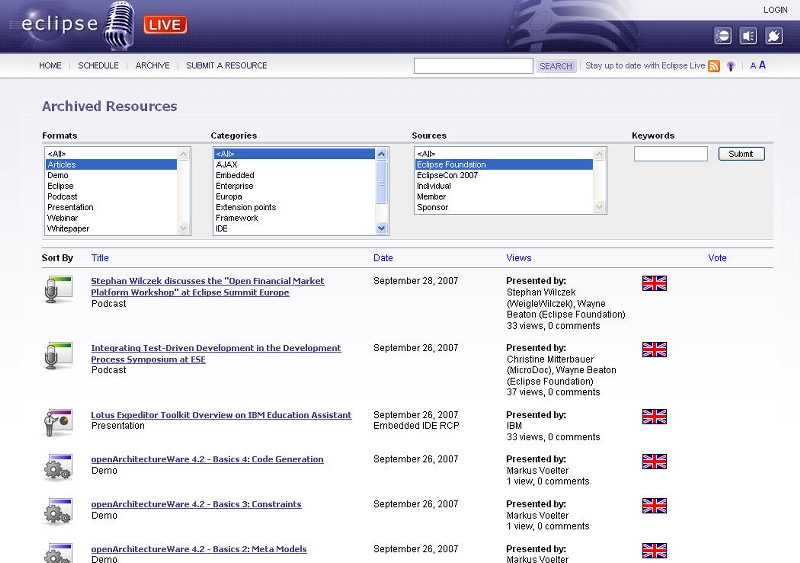
Task: Open the orange RSS feed icon
Action: point(714,66)
